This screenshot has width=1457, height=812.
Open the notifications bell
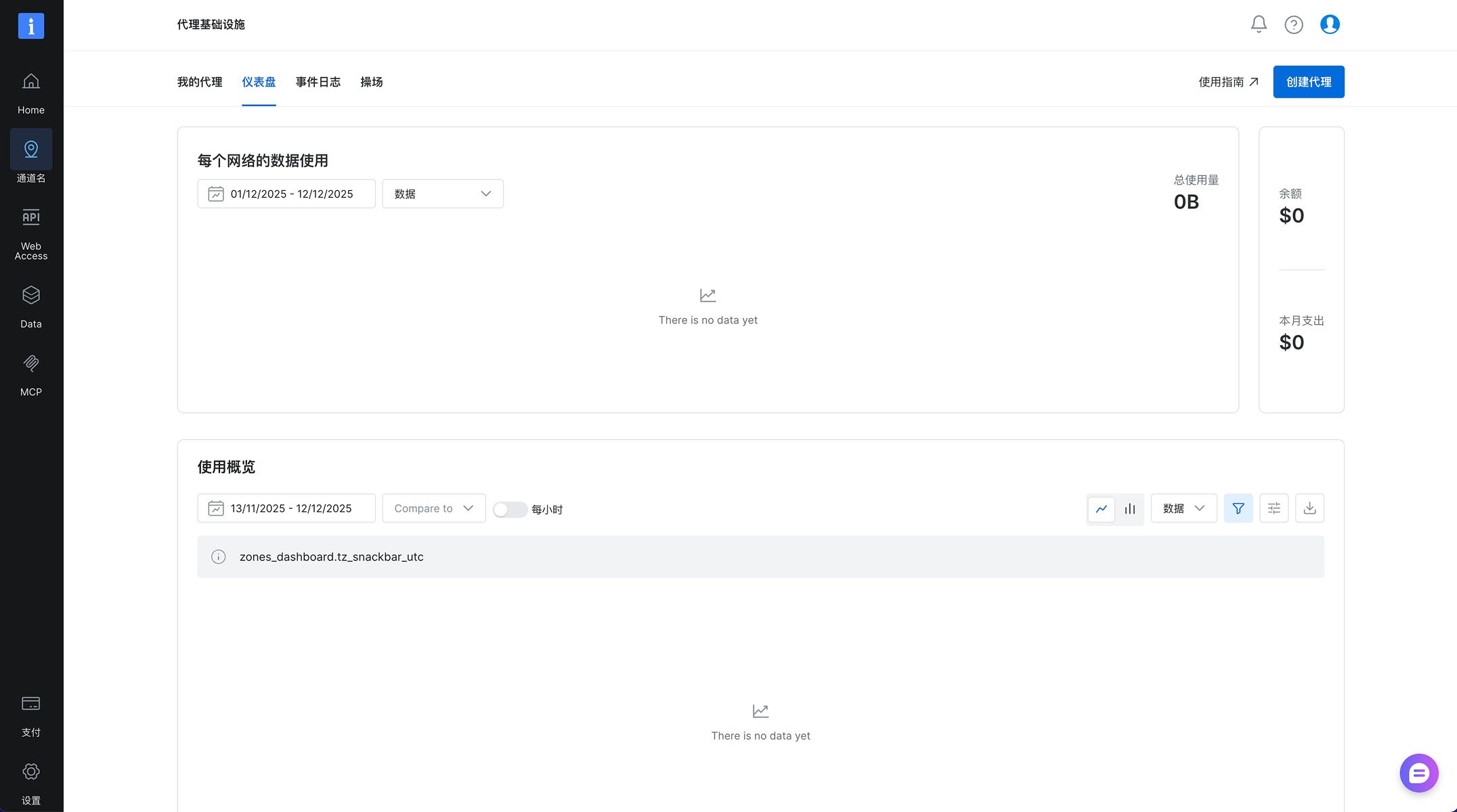click(x=1259, y=24)
